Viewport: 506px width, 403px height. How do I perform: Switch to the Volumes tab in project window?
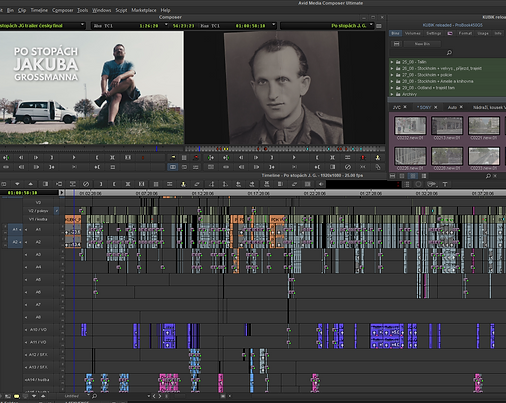(x=413, y=33)
